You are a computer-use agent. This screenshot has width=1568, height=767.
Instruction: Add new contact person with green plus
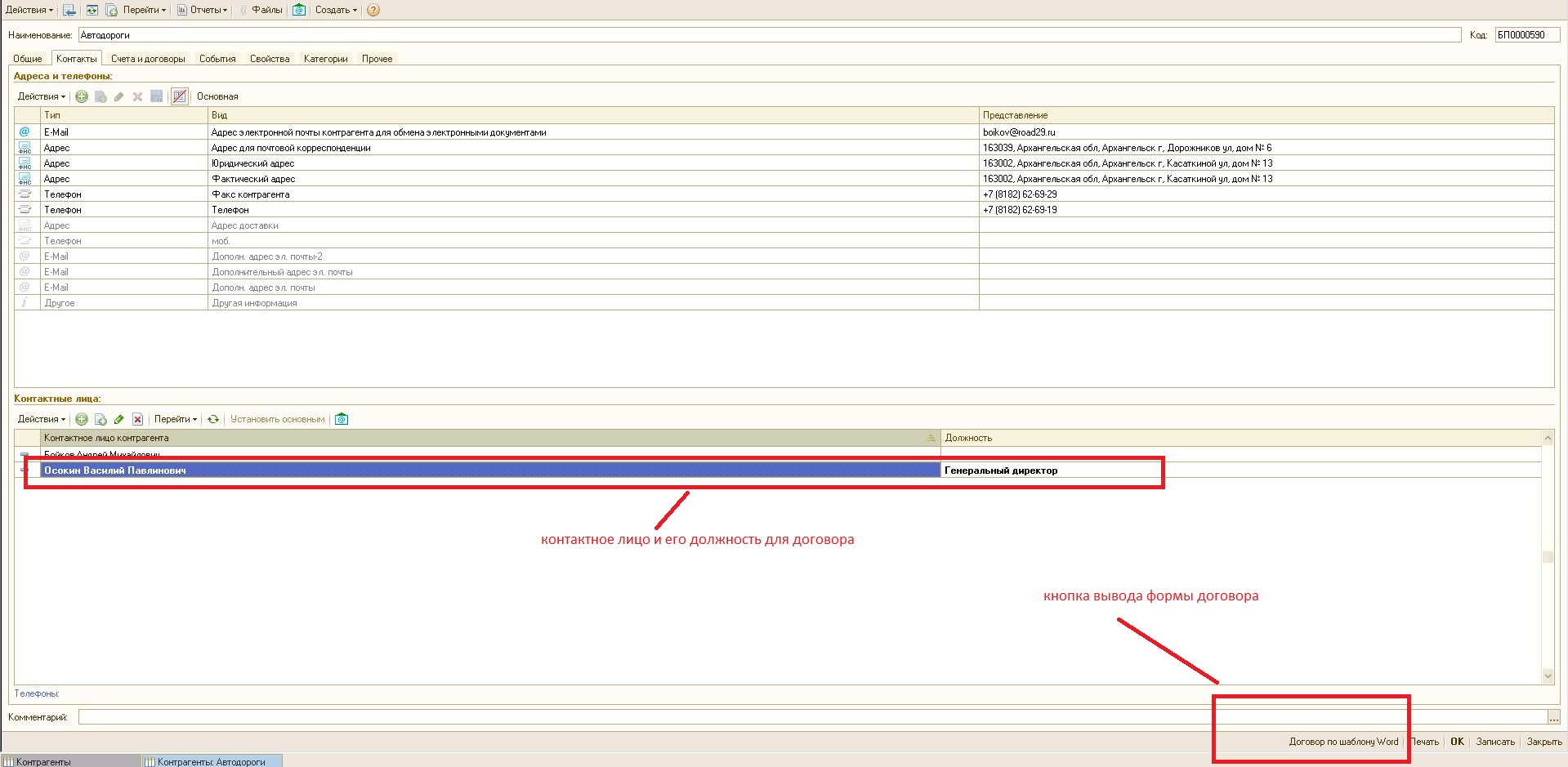[x=82, y=419]
